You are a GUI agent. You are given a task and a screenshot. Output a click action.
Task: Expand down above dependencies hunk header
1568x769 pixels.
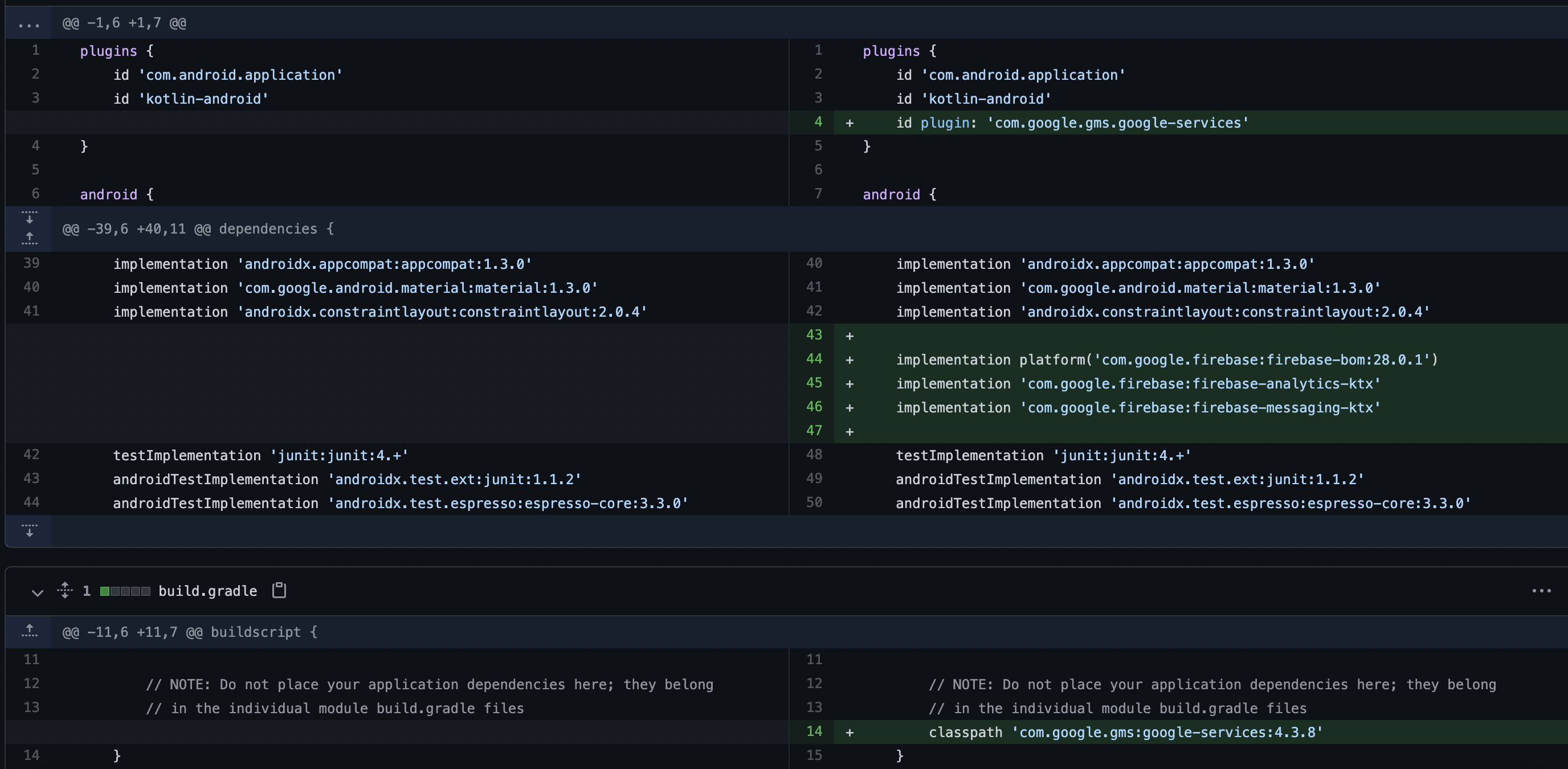(29, 217)
